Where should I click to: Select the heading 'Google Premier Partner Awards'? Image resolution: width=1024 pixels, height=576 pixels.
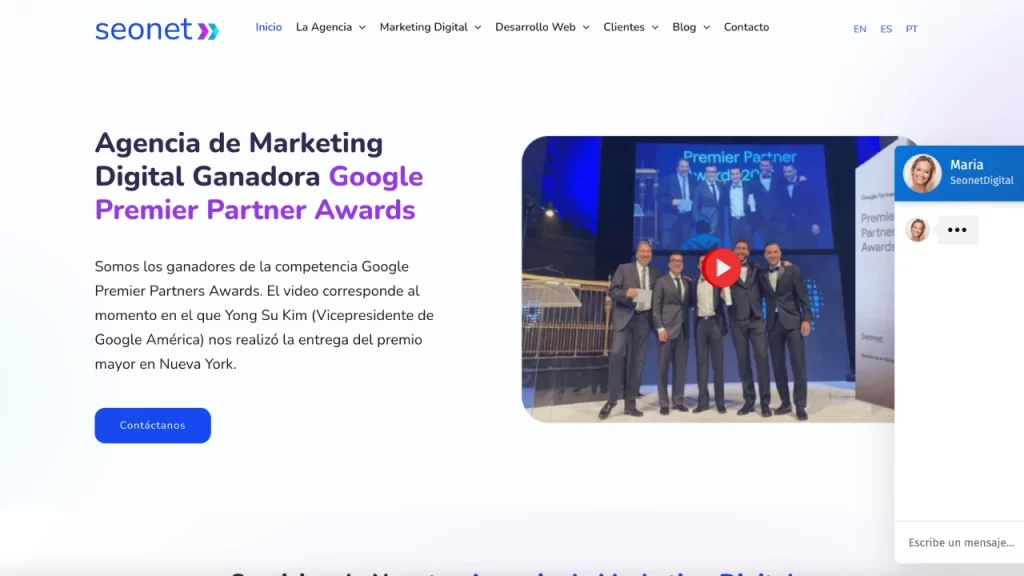(259, 193)
